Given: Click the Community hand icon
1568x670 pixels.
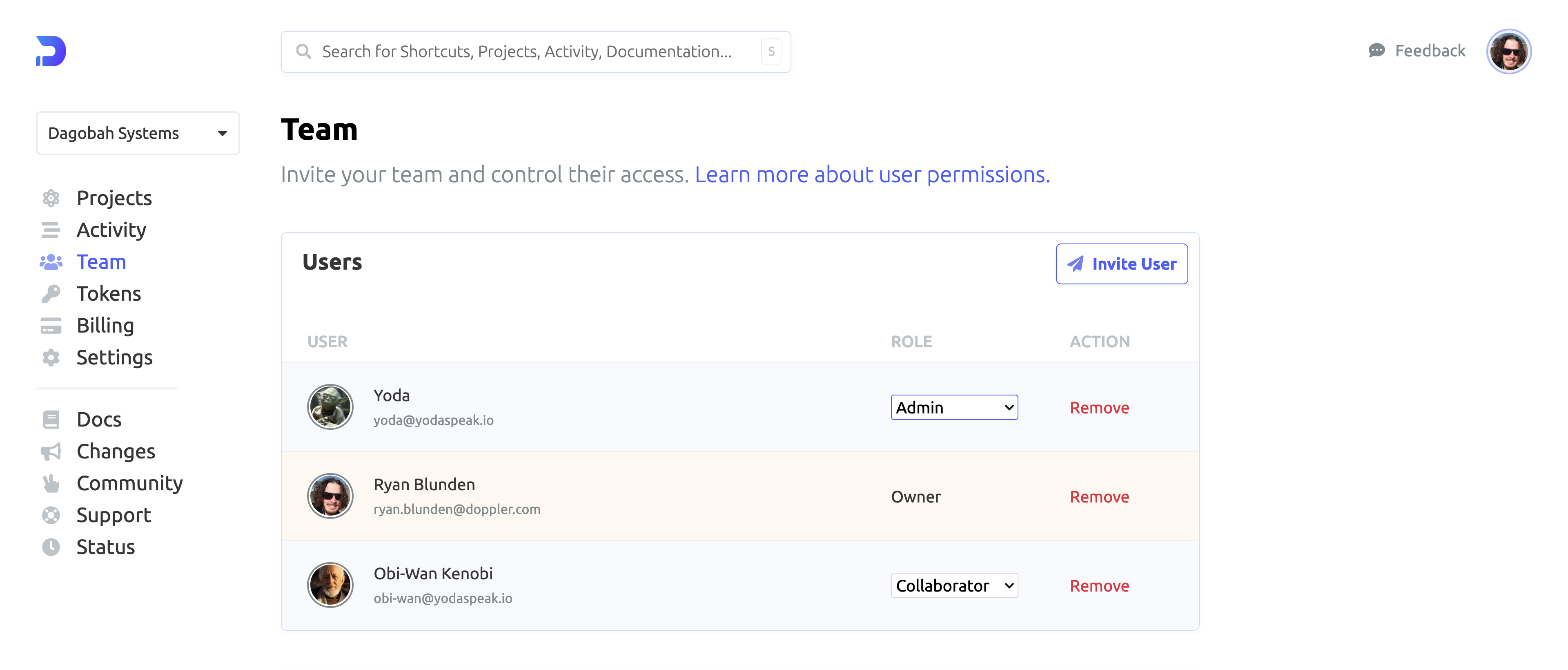Looking at the screenshot, I should pyautogui.click(x=51, y=484).
